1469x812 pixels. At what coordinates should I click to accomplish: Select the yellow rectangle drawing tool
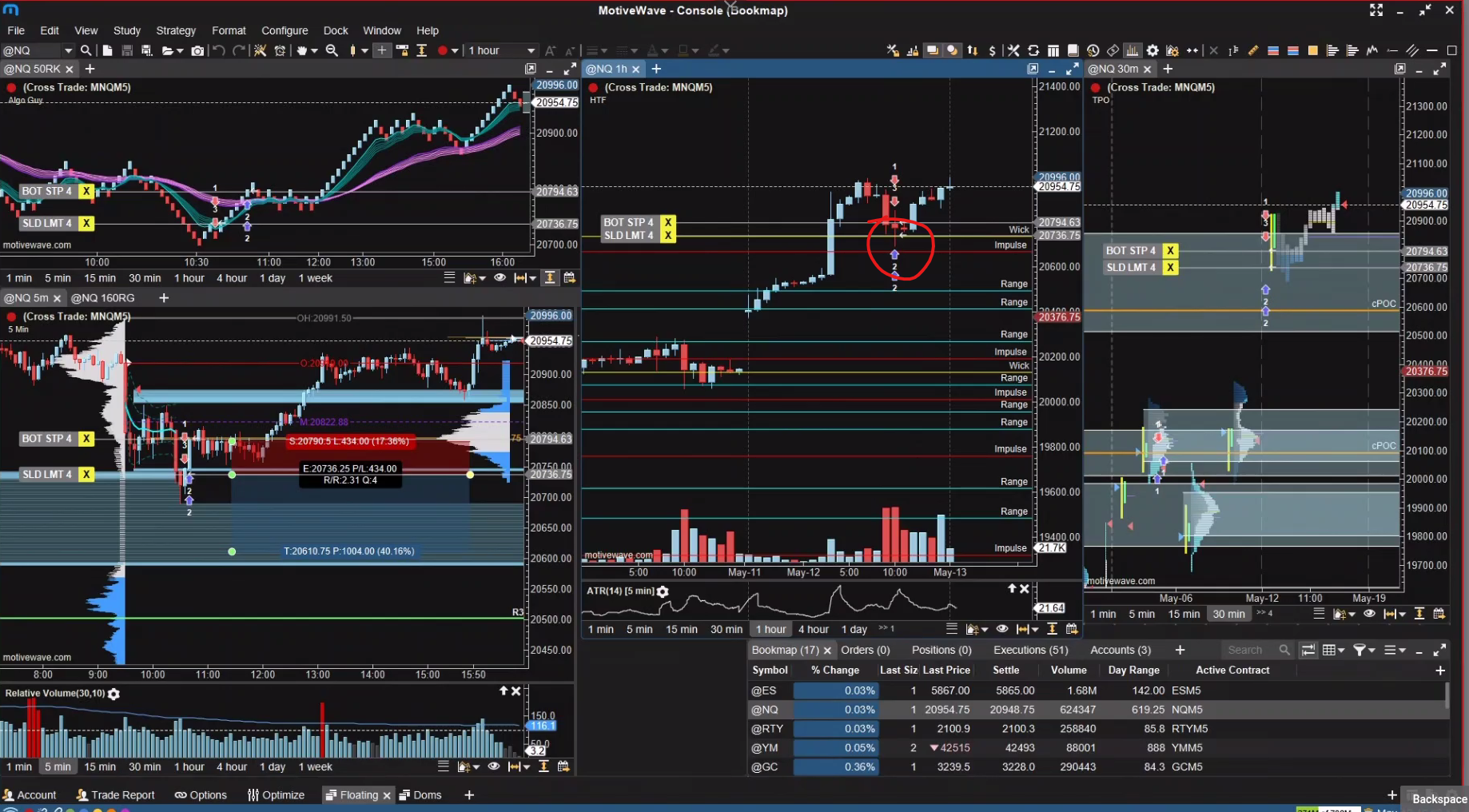pos(1312,50)
